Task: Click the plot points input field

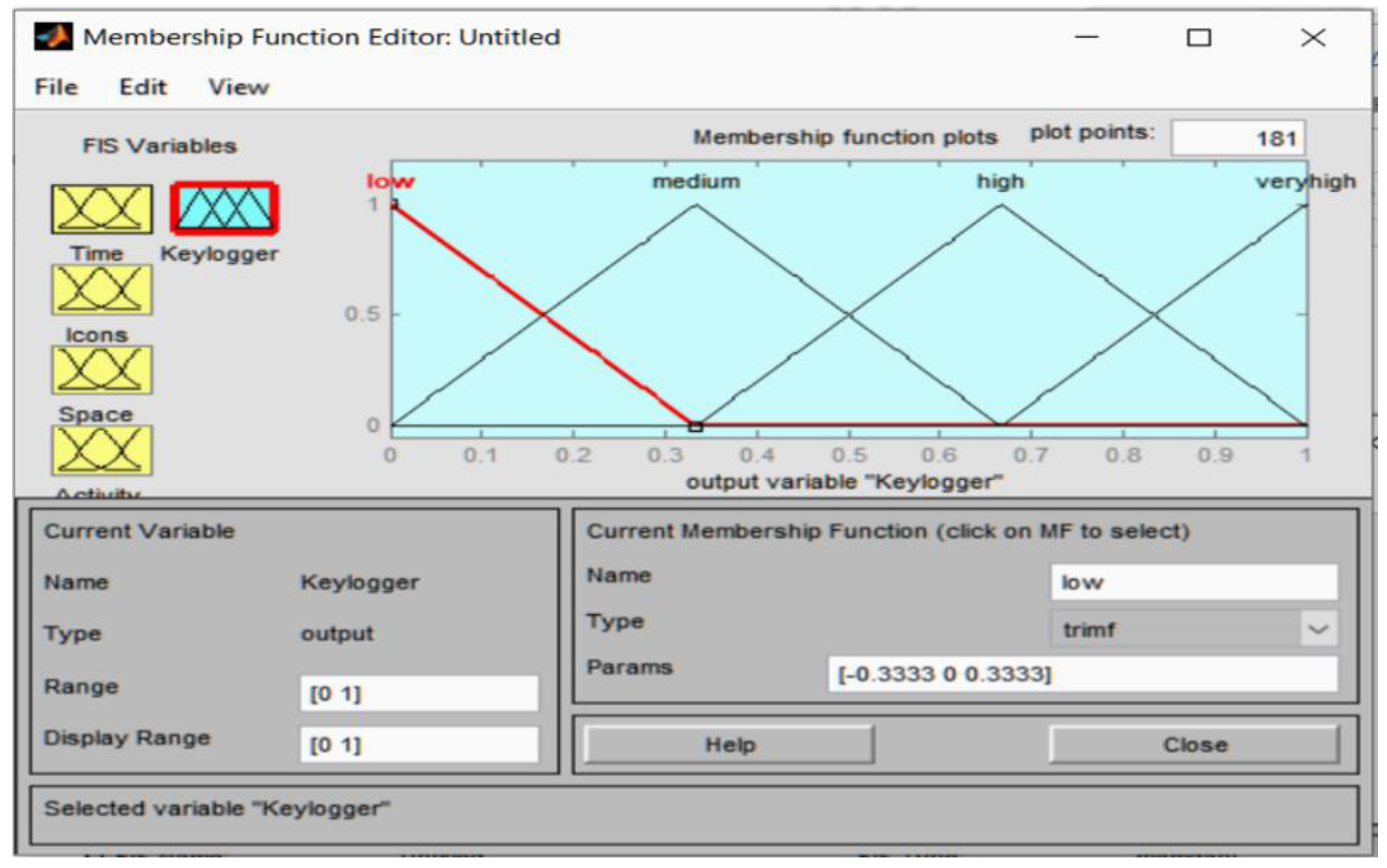Action: tap(1238, 138)
